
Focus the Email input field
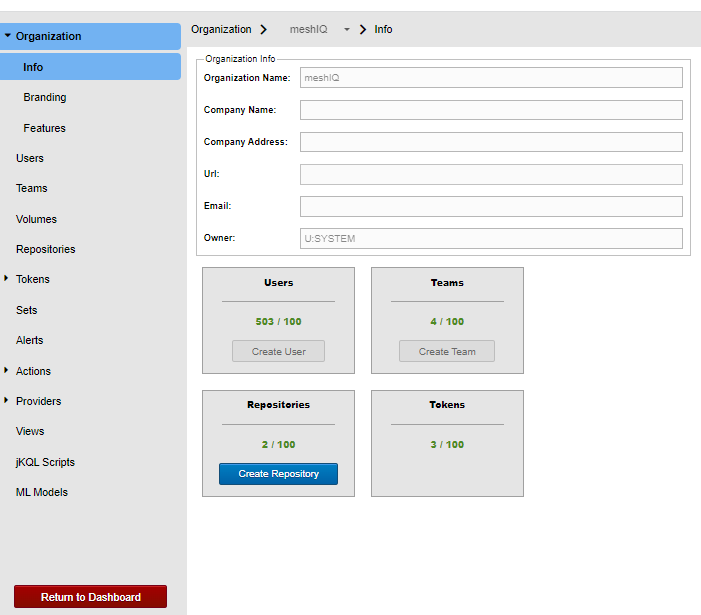coord(491,206)
